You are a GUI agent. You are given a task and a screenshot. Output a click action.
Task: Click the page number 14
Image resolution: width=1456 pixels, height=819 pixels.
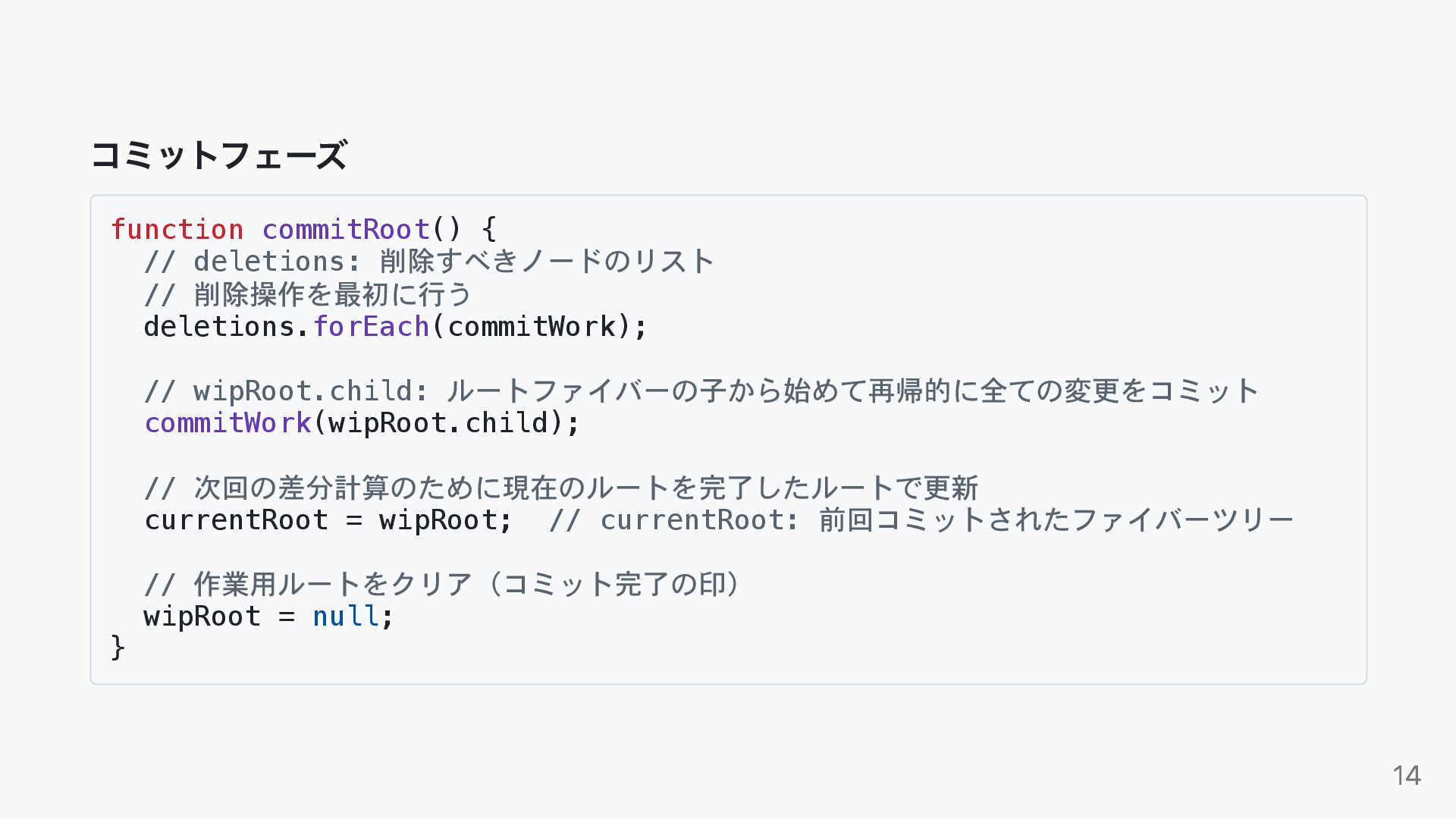click(1407, 775)
